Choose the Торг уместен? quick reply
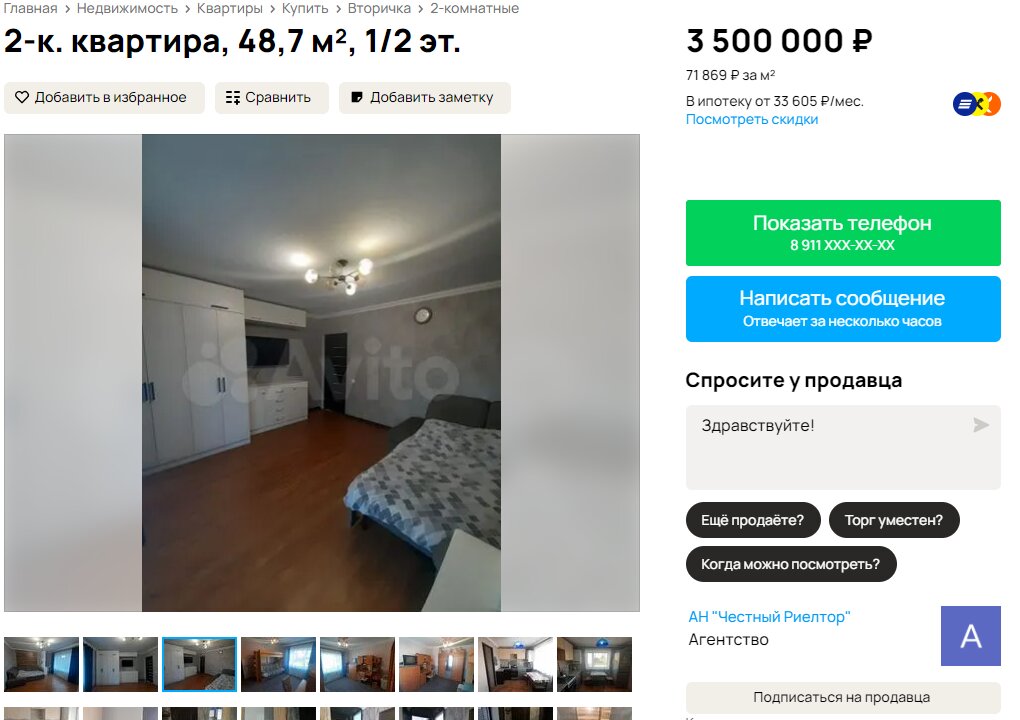Image resolution: width=1020 pixels, height=720 pixels. 894,520
